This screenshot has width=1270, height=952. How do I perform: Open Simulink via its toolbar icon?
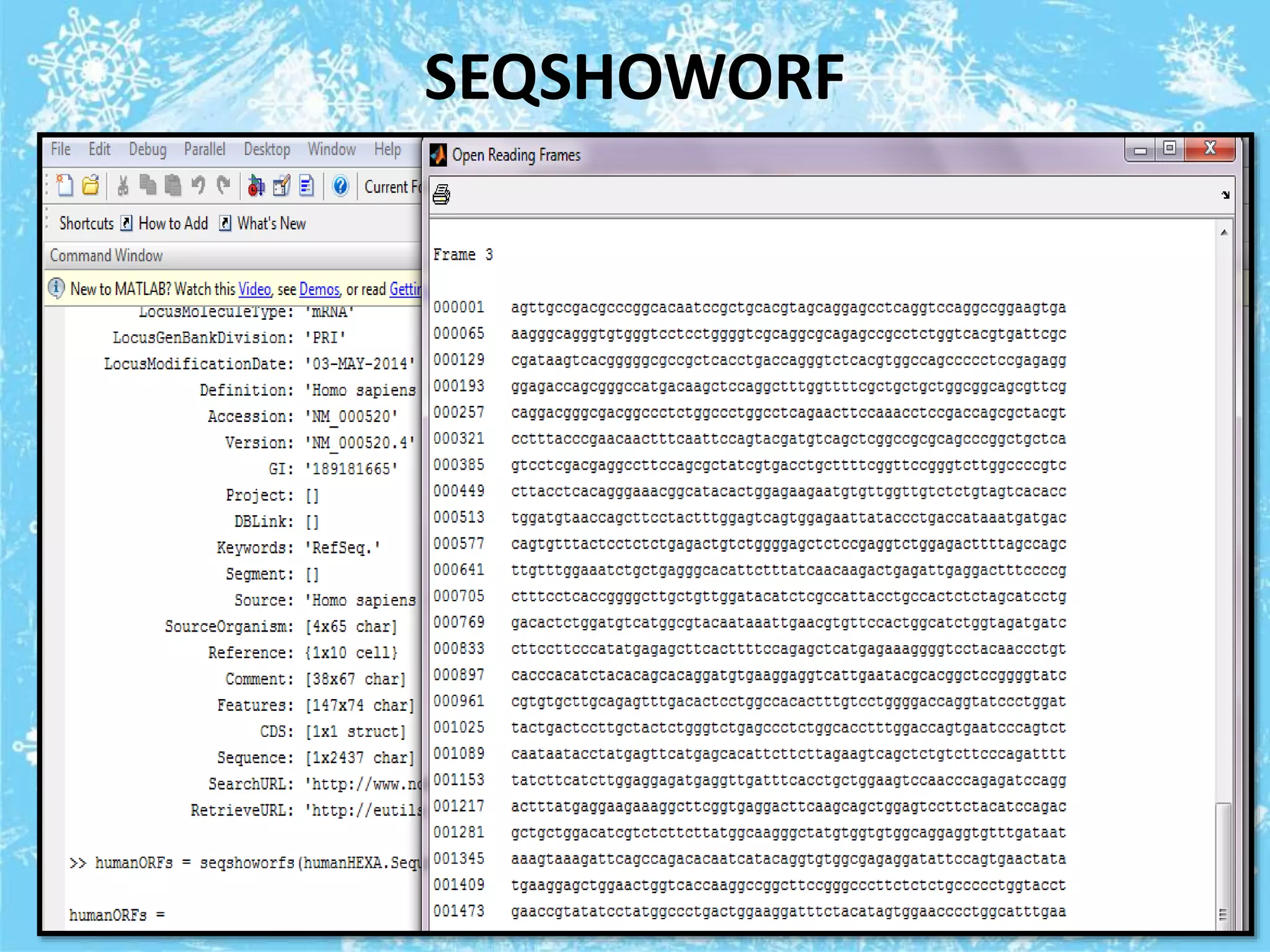[x=256, y=185]
